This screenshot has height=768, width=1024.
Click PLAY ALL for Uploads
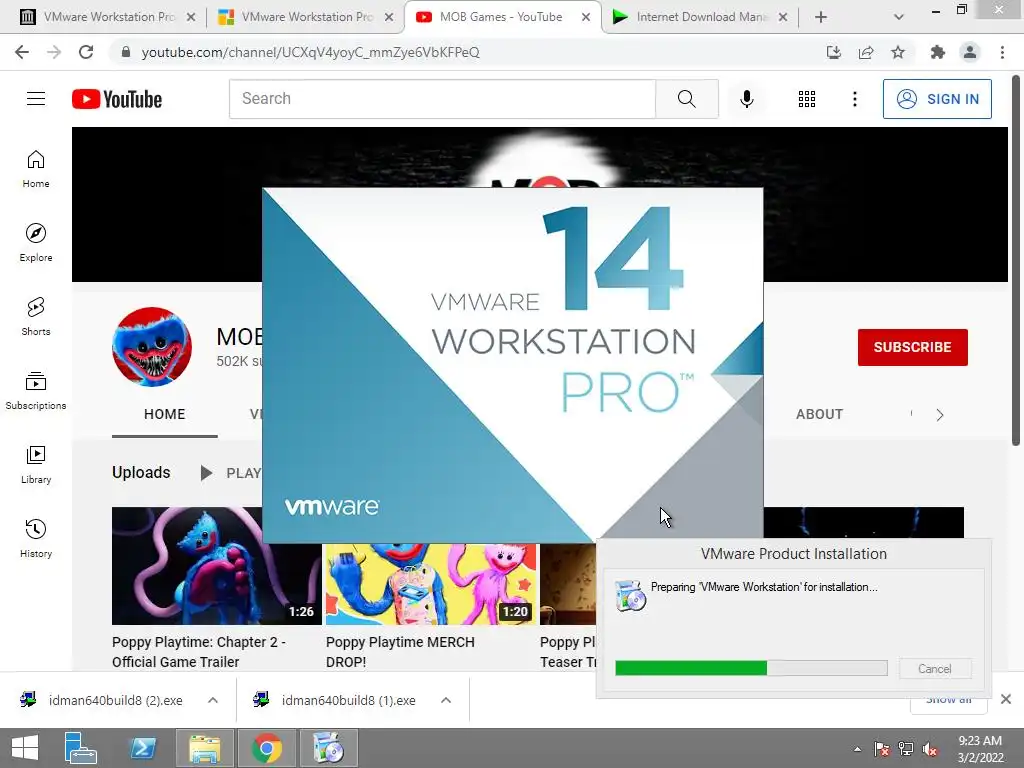pos(232,473)
